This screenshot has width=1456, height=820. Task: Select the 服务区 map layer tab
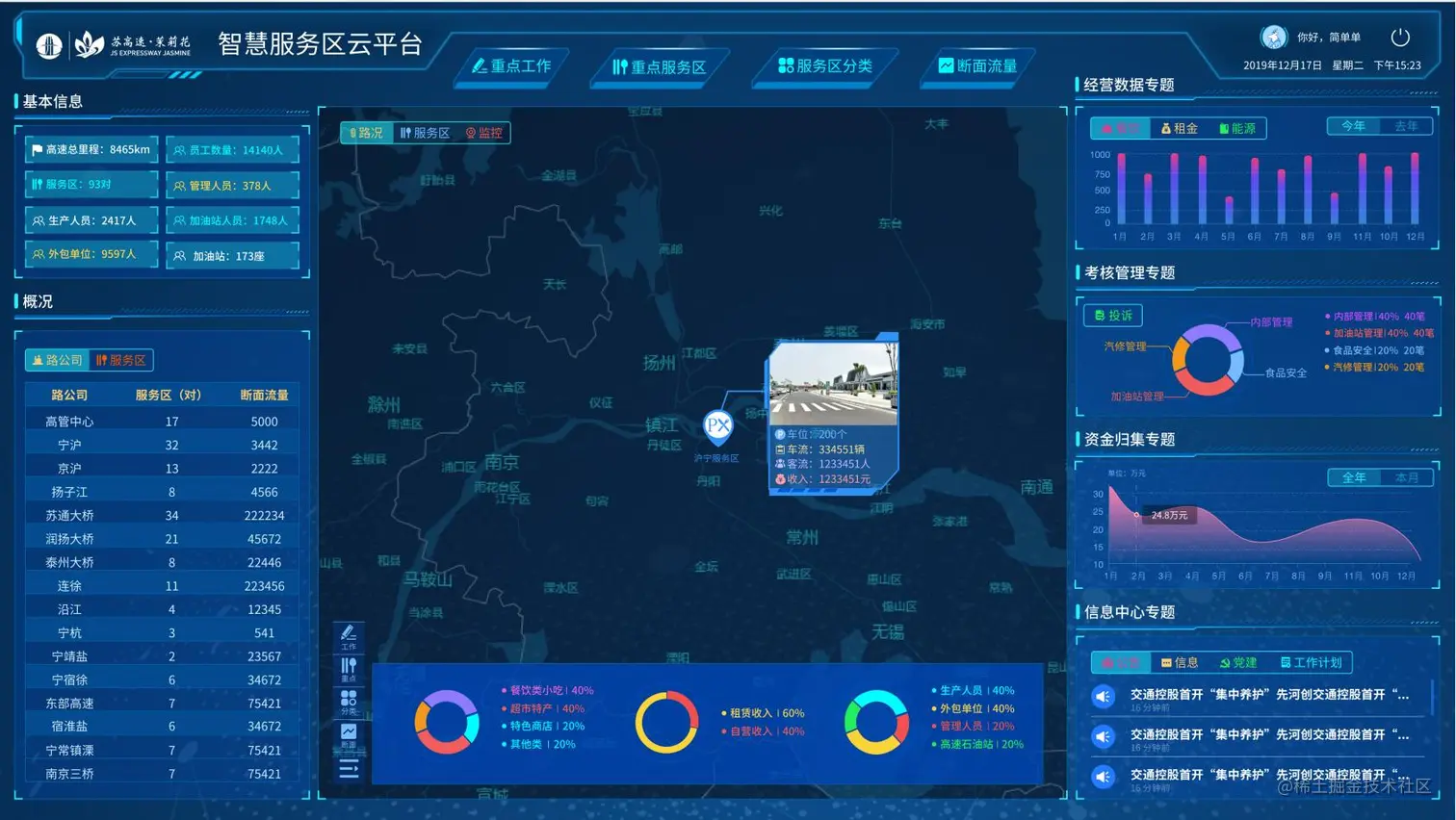(x=426, y=133)
